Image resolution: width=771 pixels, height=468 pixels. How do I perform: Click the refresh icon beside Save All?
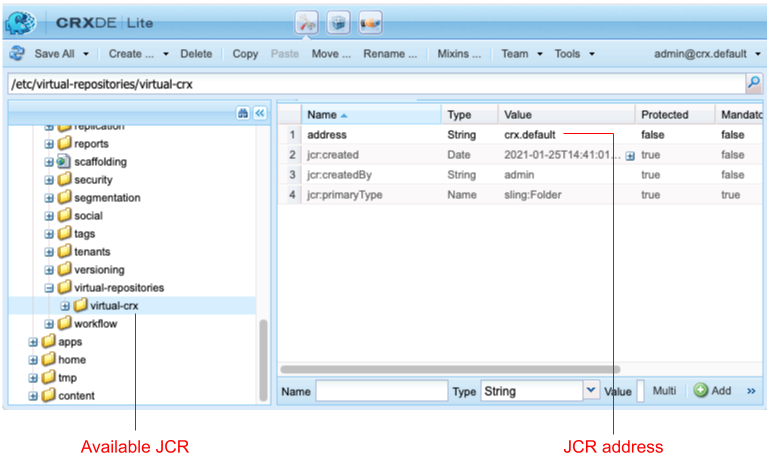[17, 53]
